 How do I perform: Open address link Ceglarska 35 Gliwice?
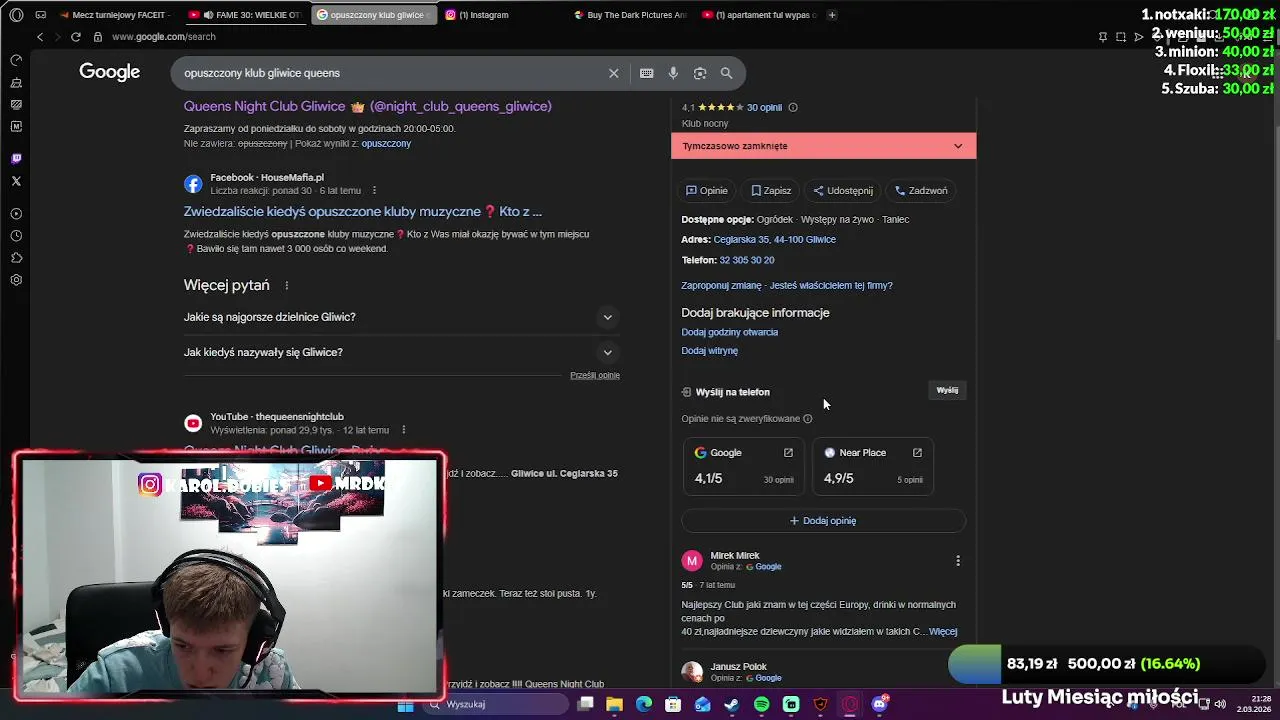click(774, 239)
